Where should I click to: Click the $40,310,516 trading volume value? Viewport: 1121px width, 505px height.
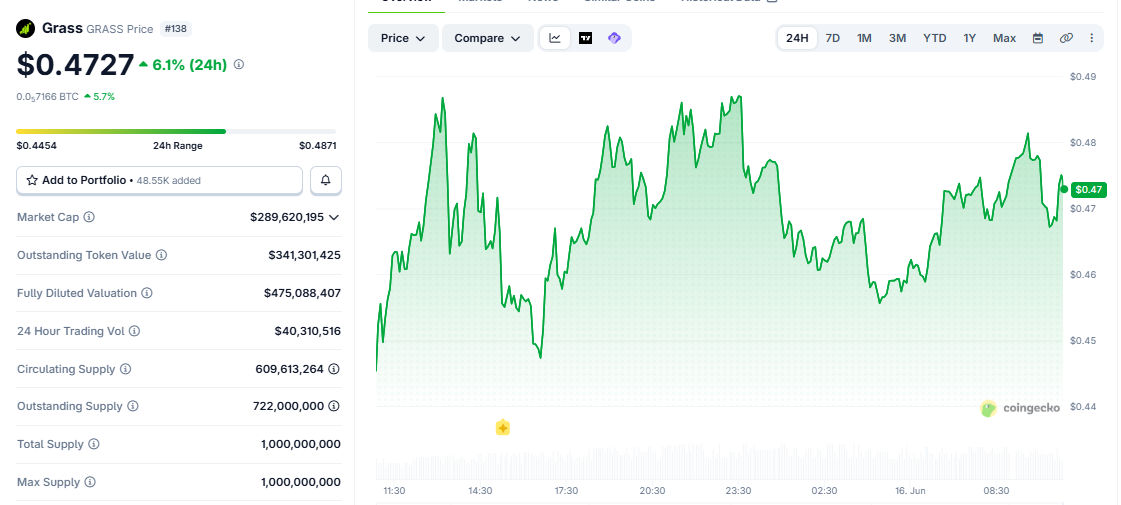[307, 331]
